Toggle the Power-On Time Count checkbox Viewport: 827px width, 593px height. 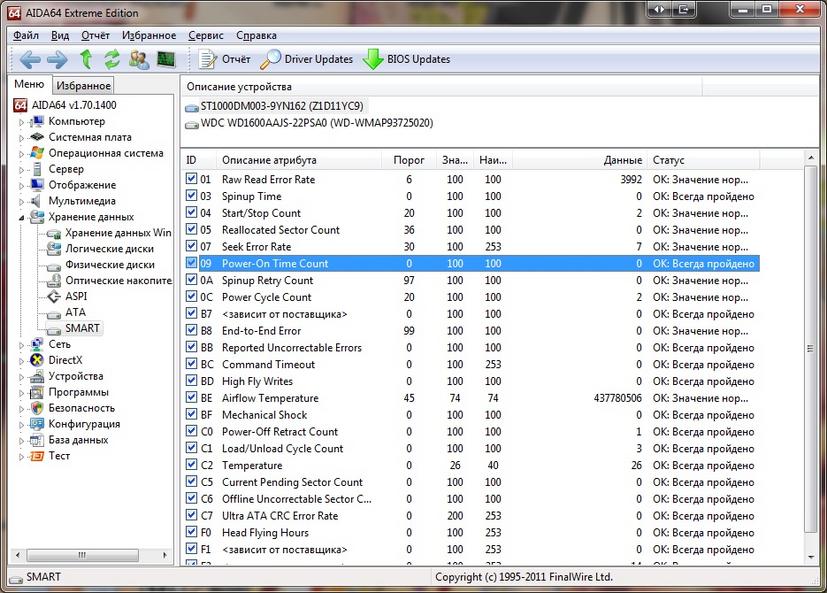coord(191,263)
